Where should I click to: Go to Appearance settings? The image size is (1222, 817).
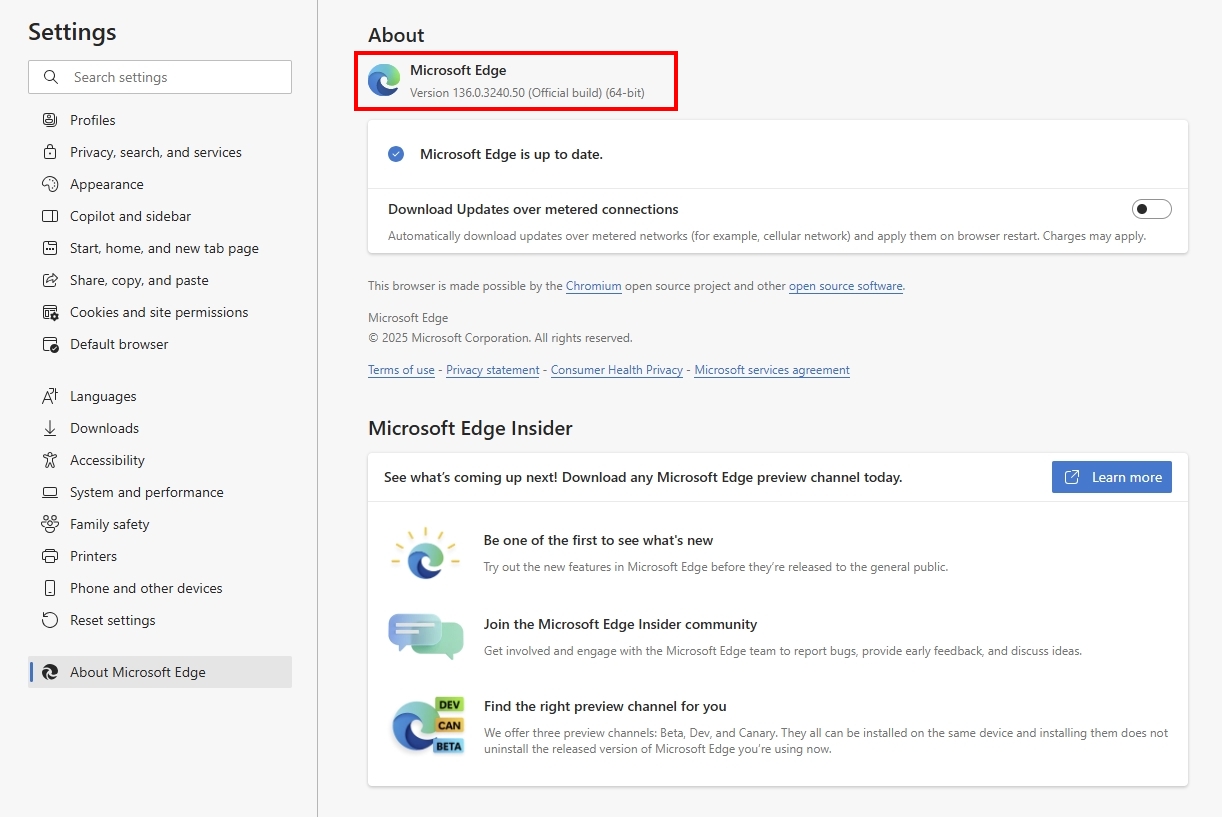(x=160, y=184)
